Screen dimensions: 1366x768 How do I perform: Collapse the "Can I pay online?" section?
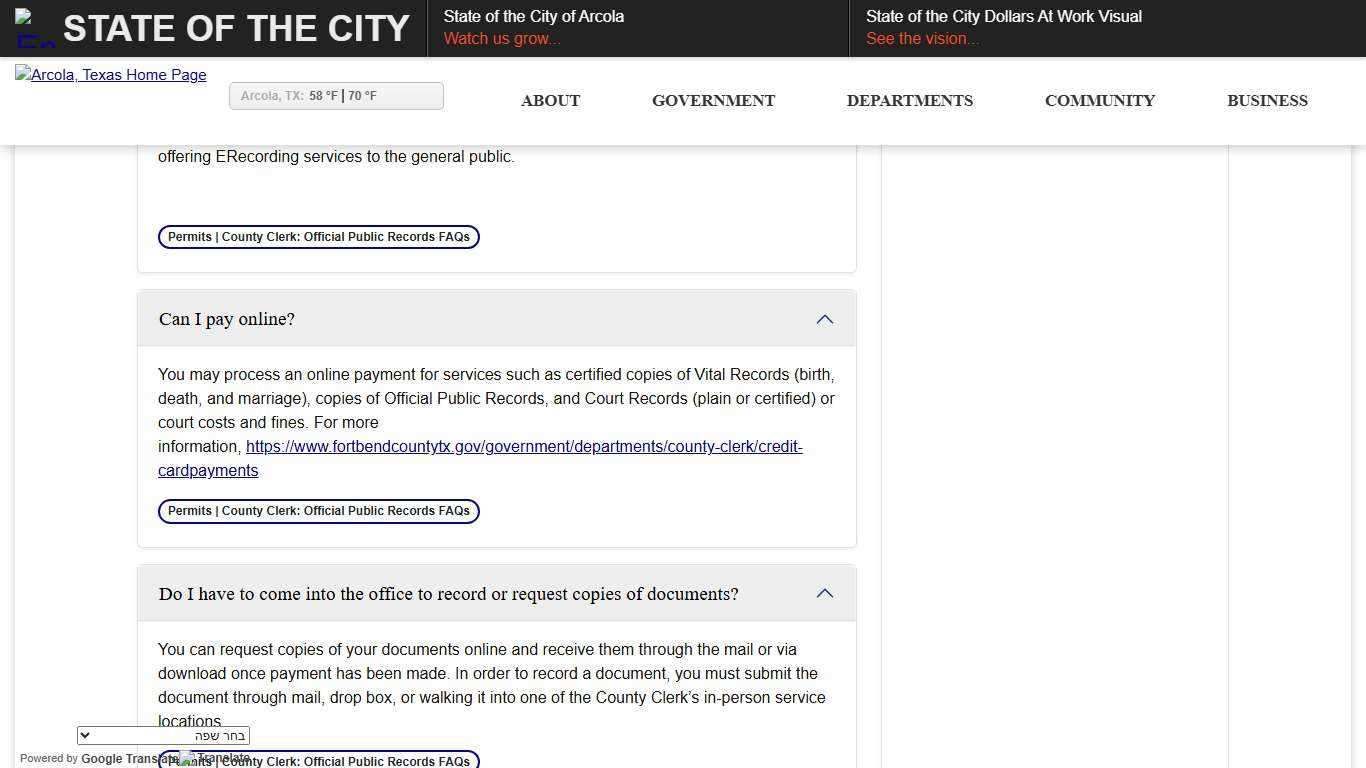824,319
